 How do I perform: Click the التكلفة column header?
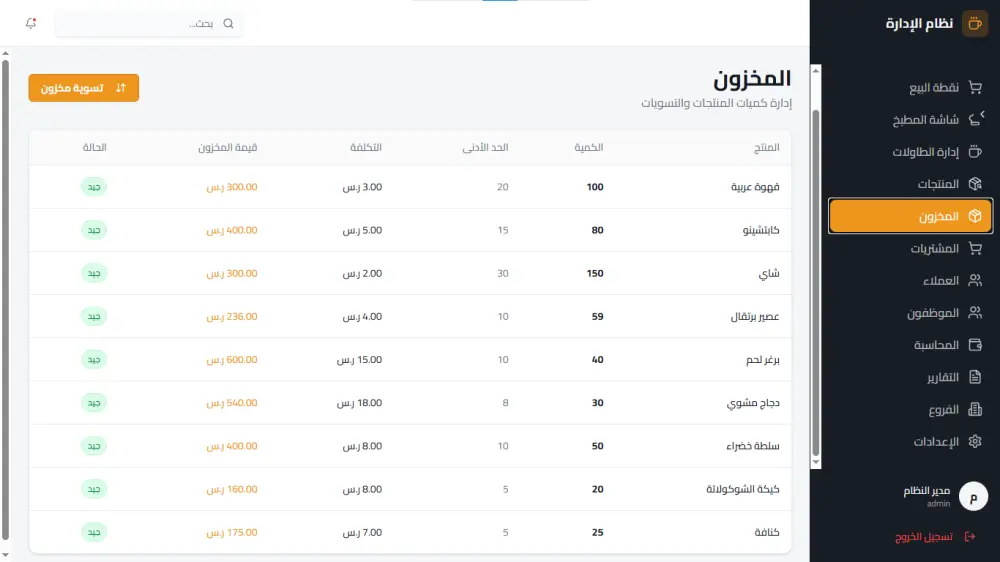click(x=365, y=147)
